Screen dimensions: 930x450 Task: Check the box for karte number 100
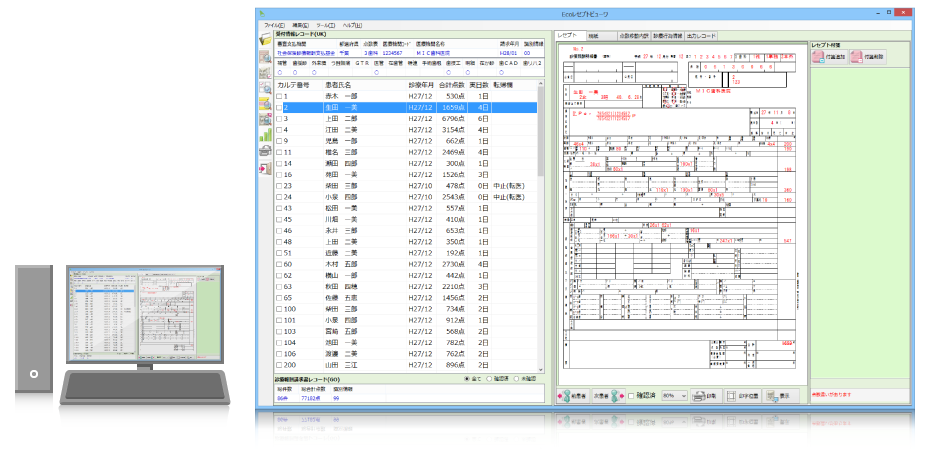pos(279,309)
